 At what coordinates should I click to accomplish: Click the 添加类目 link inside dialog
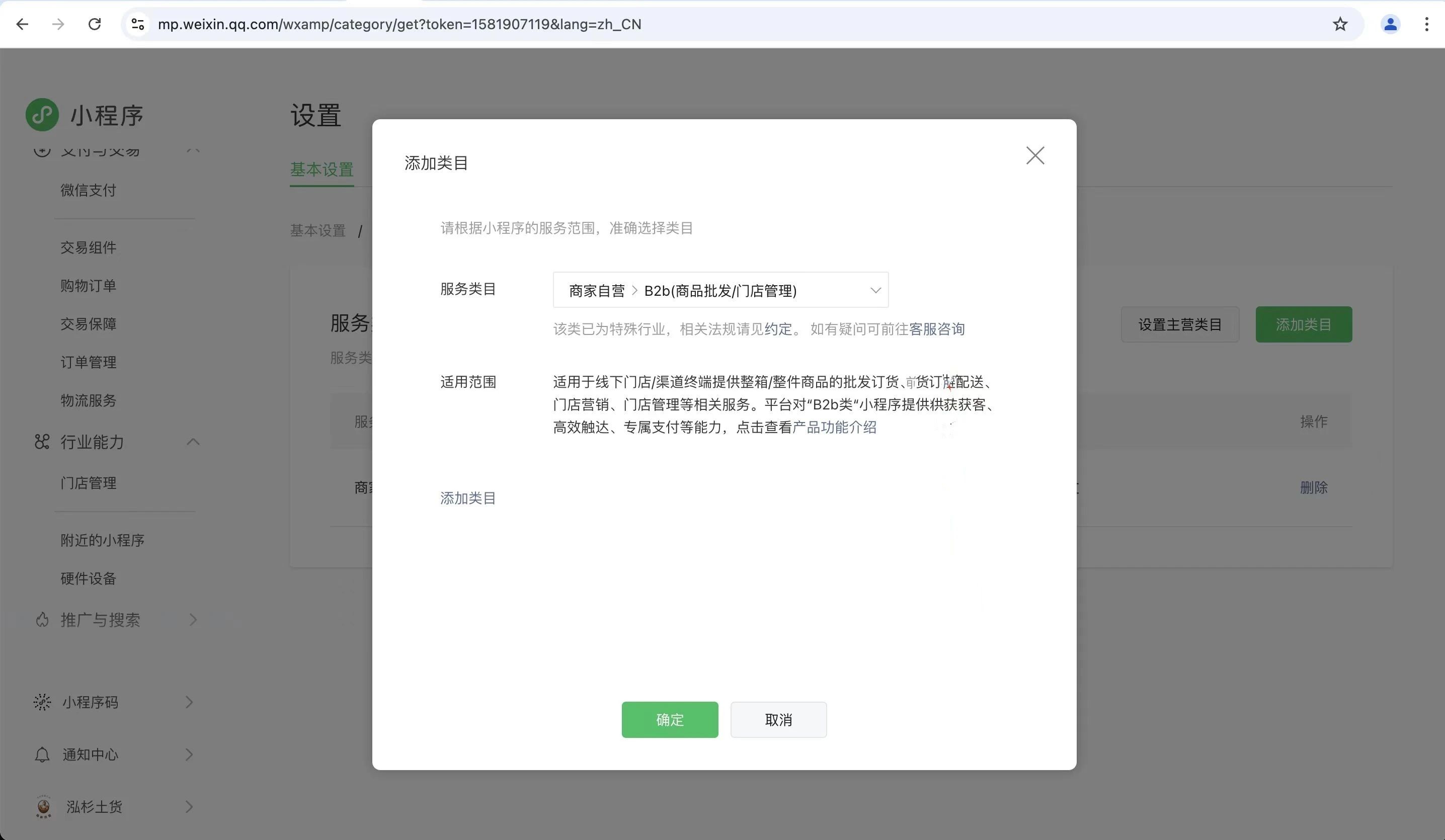pyautogui.click(x=467, y=497)
